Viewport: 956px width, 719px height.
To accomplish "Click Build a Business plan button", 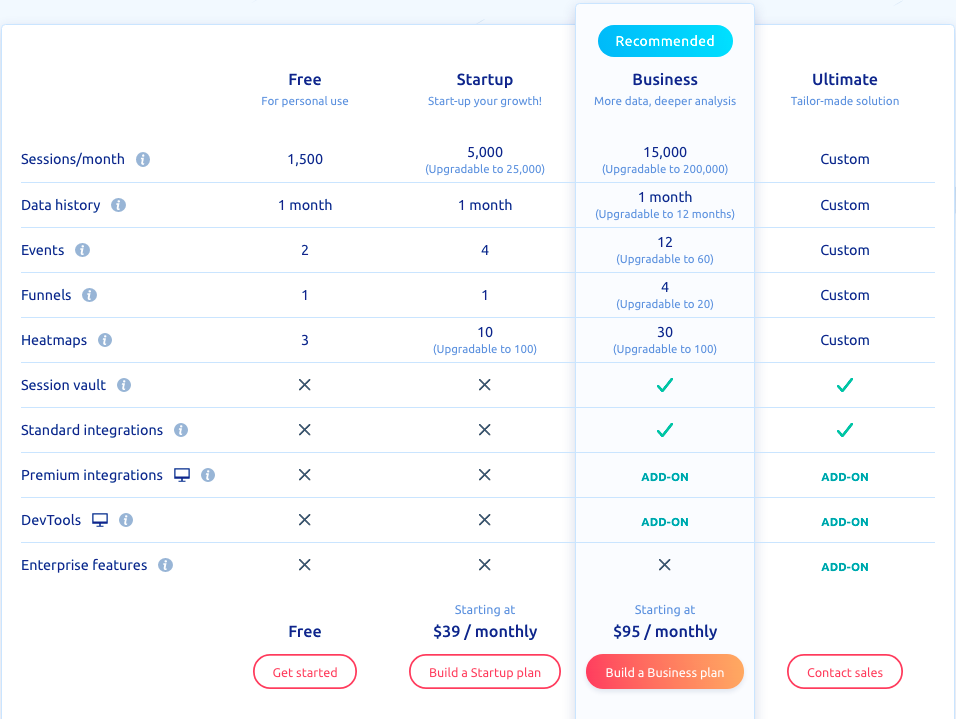I will 665,672.
